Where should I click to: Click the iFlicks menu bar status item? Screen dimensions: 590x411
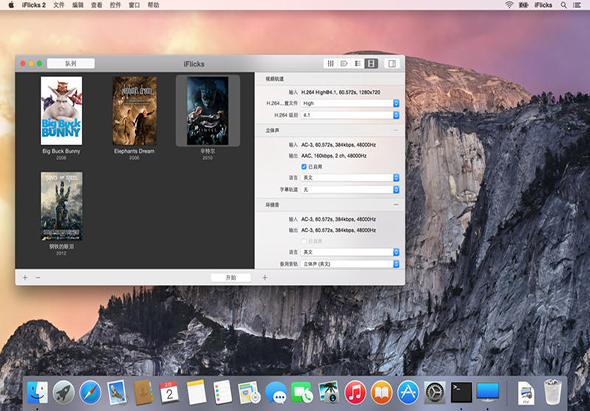[543, 5]
